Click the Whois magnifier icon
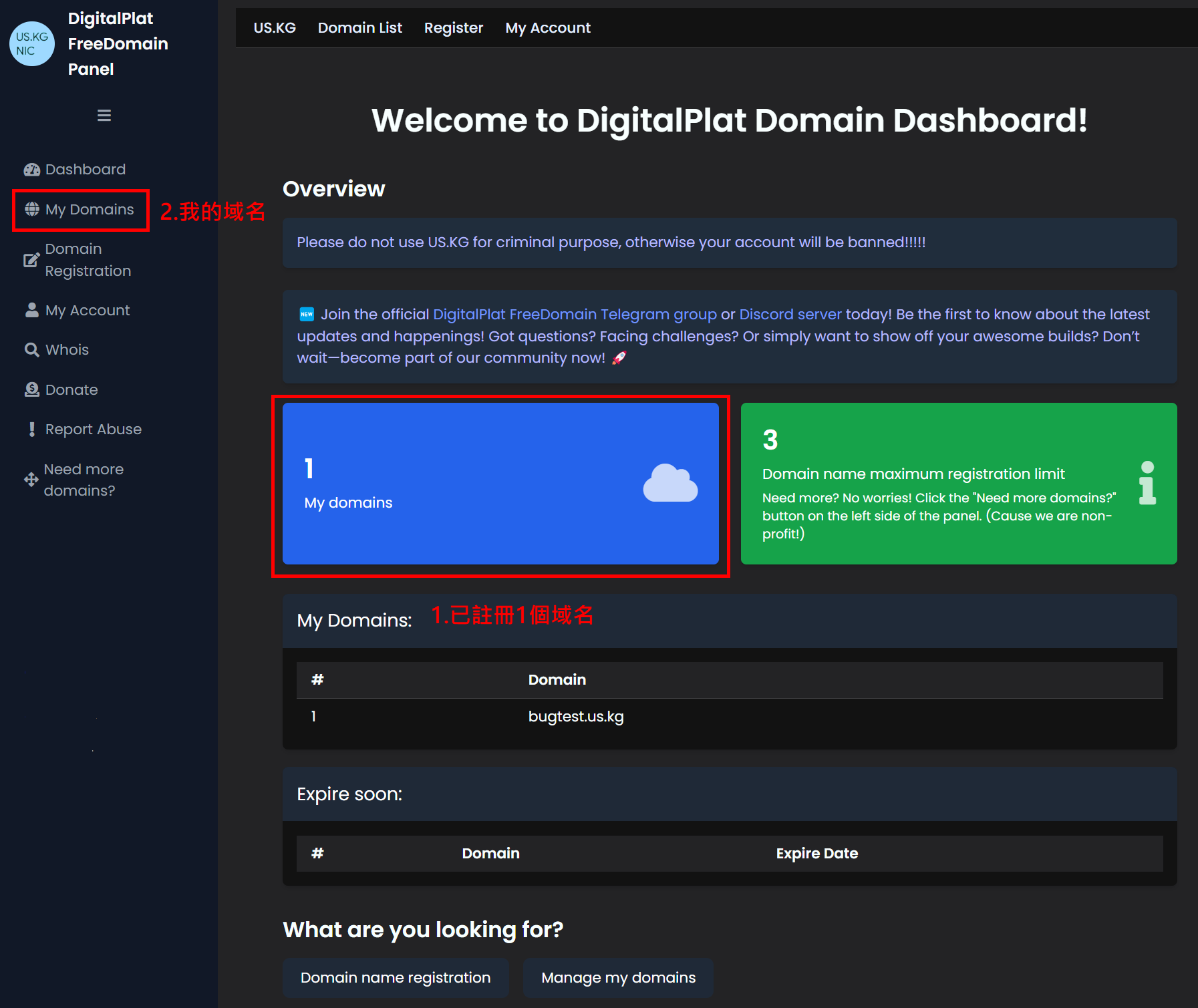The width and height of the screenshot is (1198, 1008). (31, 350)
